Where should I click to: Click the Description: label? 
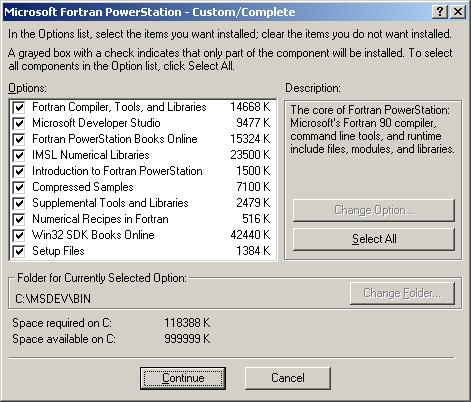click(313, 88)
